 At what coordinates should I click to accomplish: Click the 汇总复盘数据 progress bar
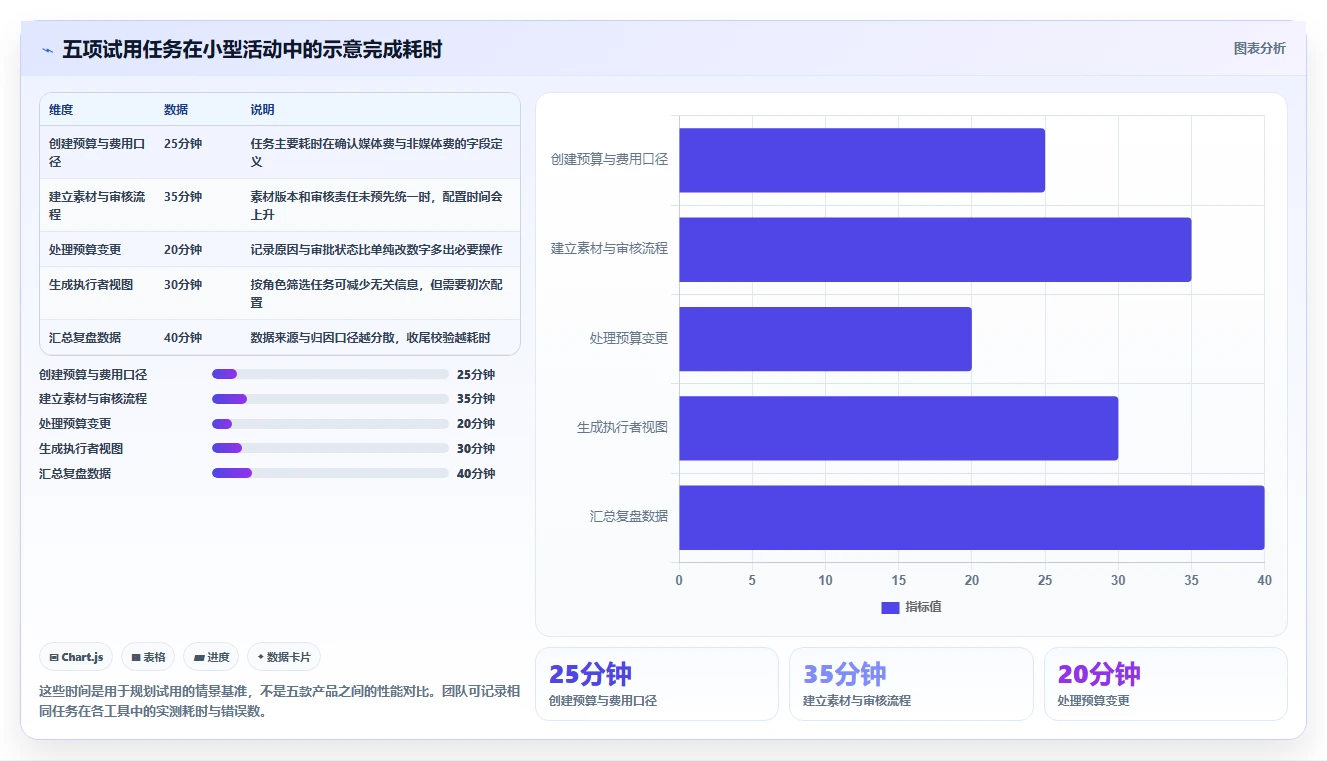pos(330,473)
